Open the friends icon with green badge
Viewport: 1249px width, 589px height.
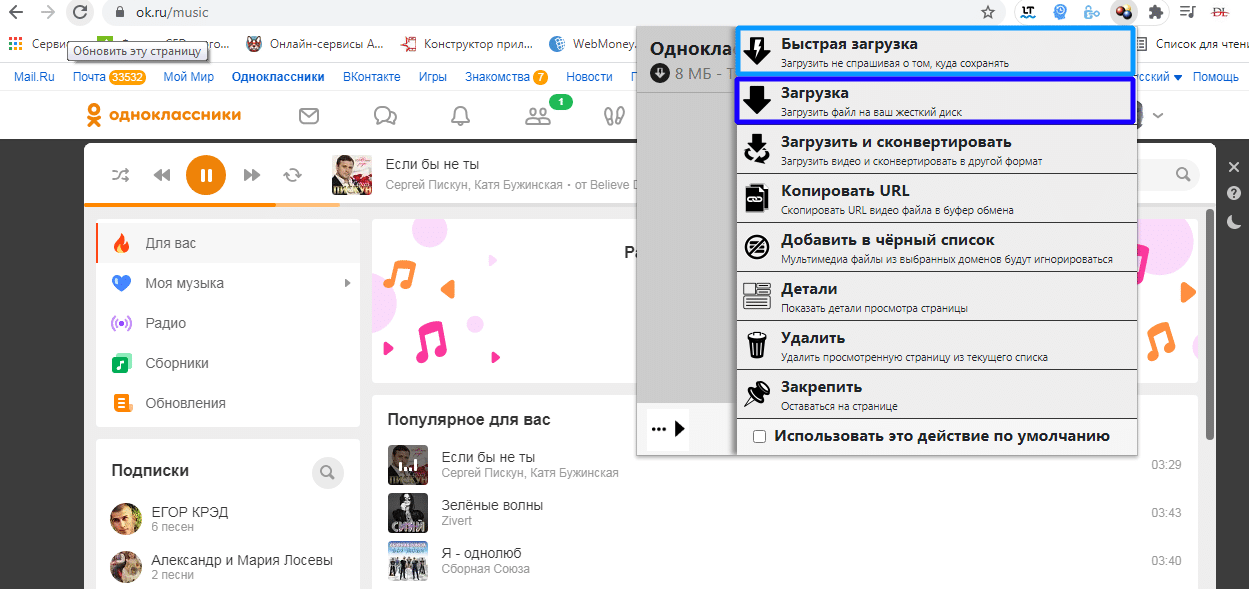tap(538, 116)
